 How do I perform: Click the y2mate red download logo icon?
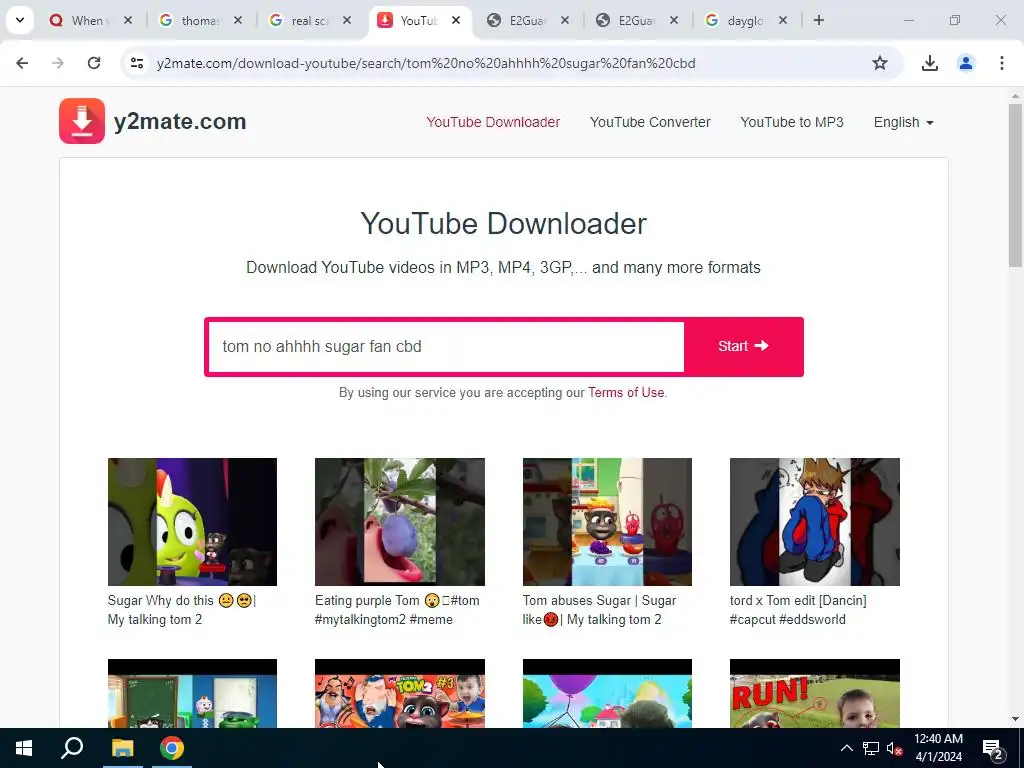(x=82, y=121)
